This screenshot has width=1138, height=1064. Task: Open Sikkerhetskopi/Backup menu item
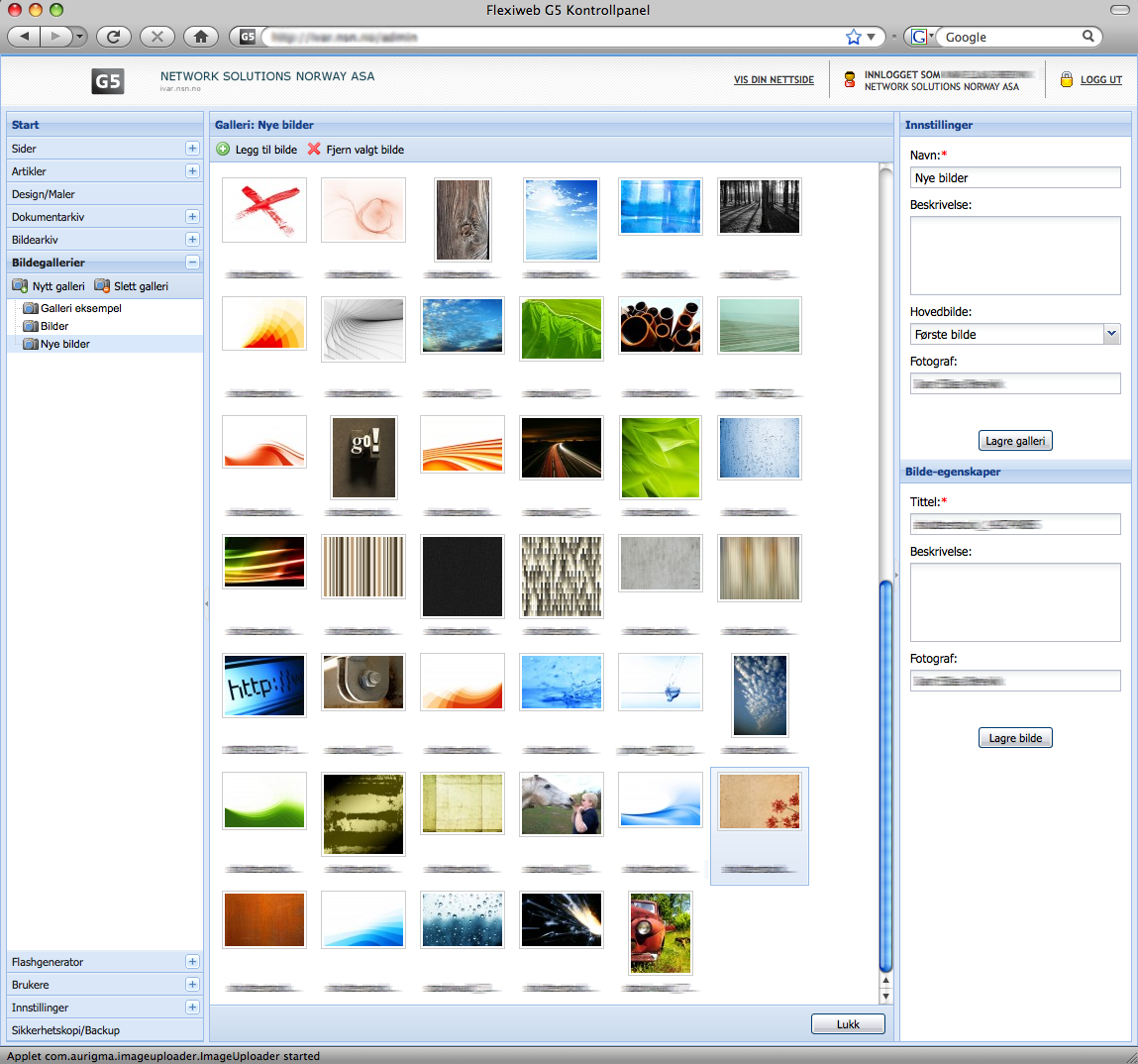[65, 1030]
